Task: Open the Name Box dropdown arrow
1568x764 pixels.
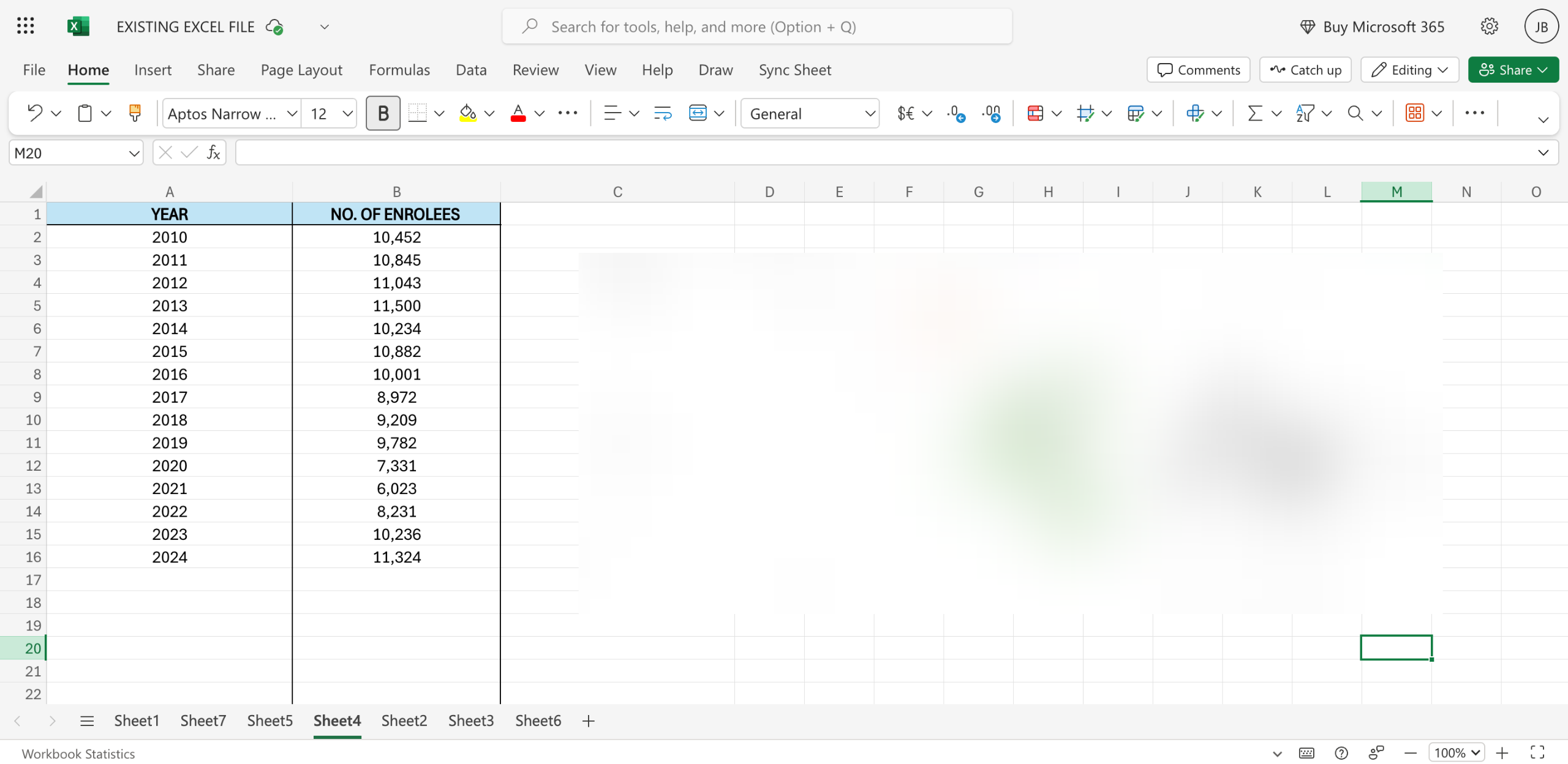Action: click(134, 153)
